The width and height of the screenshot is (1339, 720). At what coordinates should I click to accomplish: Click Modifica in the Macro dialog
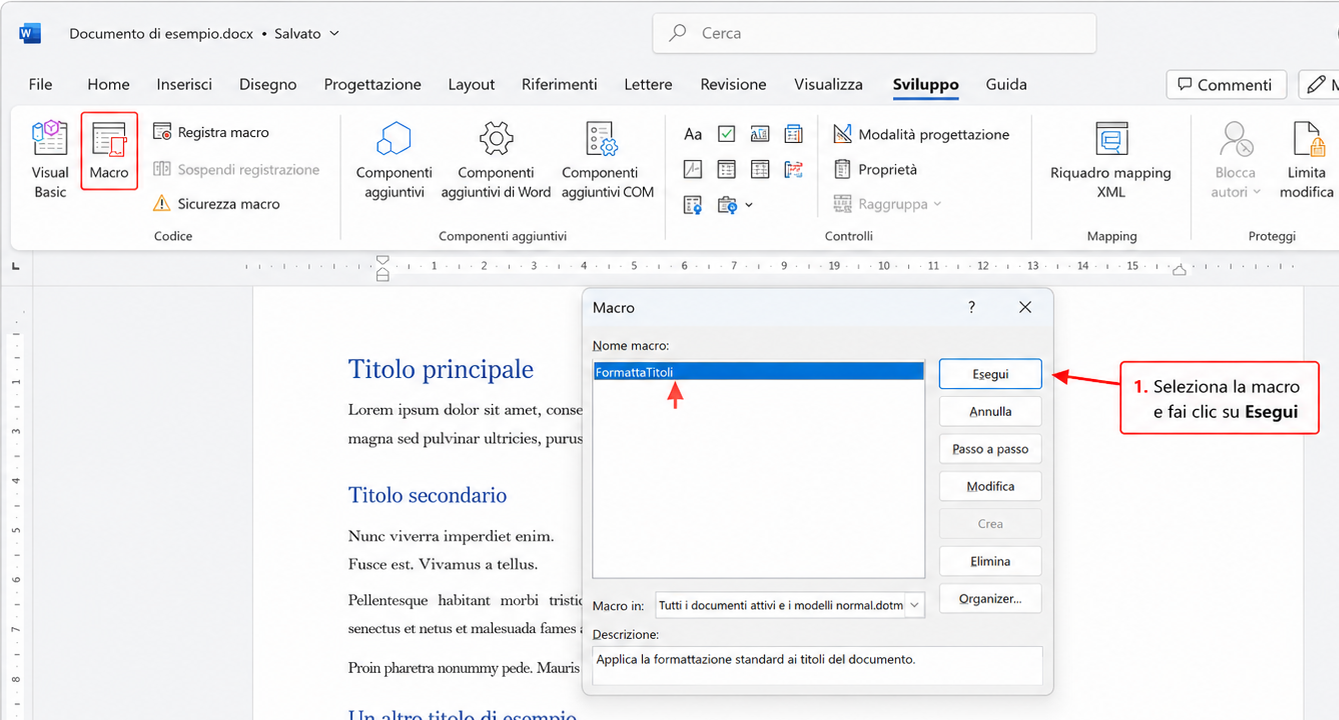click(x=990, y=486)
